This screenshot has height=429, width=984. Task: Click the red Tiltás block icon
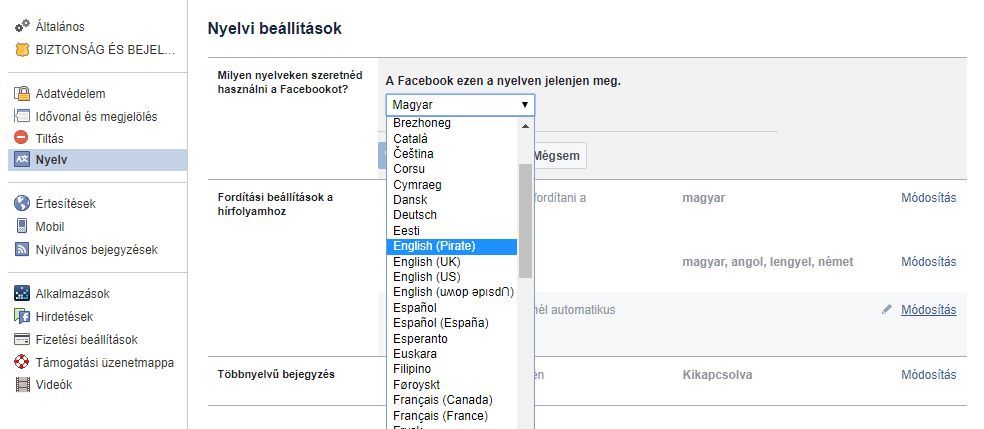pos(22,138)
